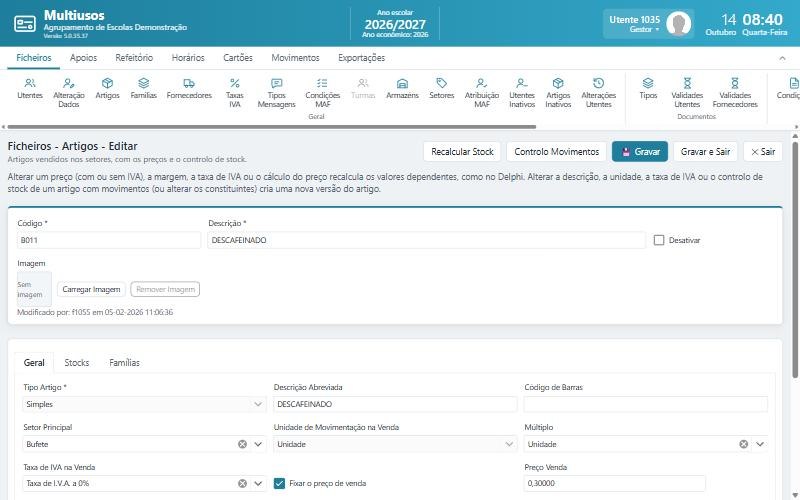This screenshot has height=500, width=800.
Task: Click the Gravar e Sair button
Action: coord(705,152)
